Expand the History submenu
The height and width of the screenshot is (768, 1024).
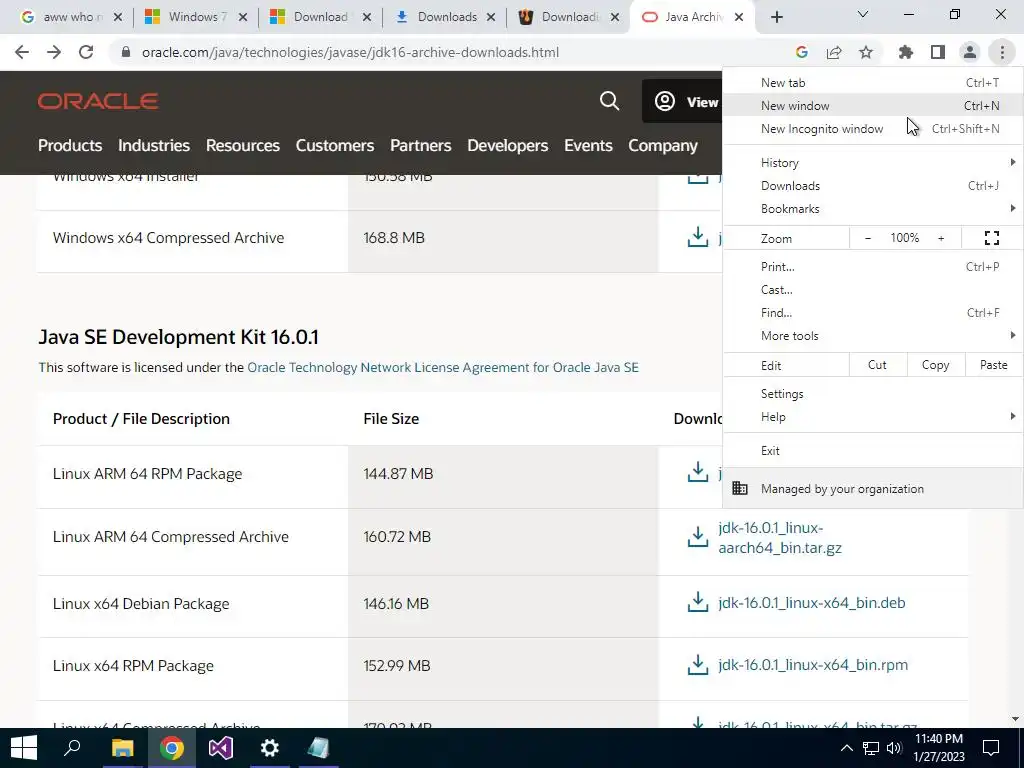pyautogui.click(x=873, y=163)
